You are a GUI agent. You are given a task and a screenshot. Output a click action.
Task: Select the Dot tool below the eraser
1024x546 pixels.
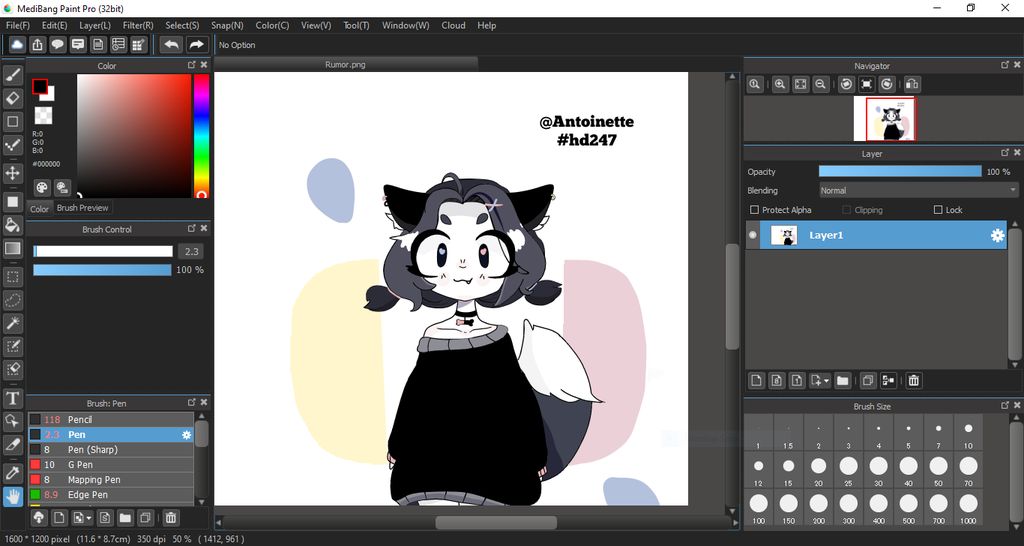pos(12,121)
